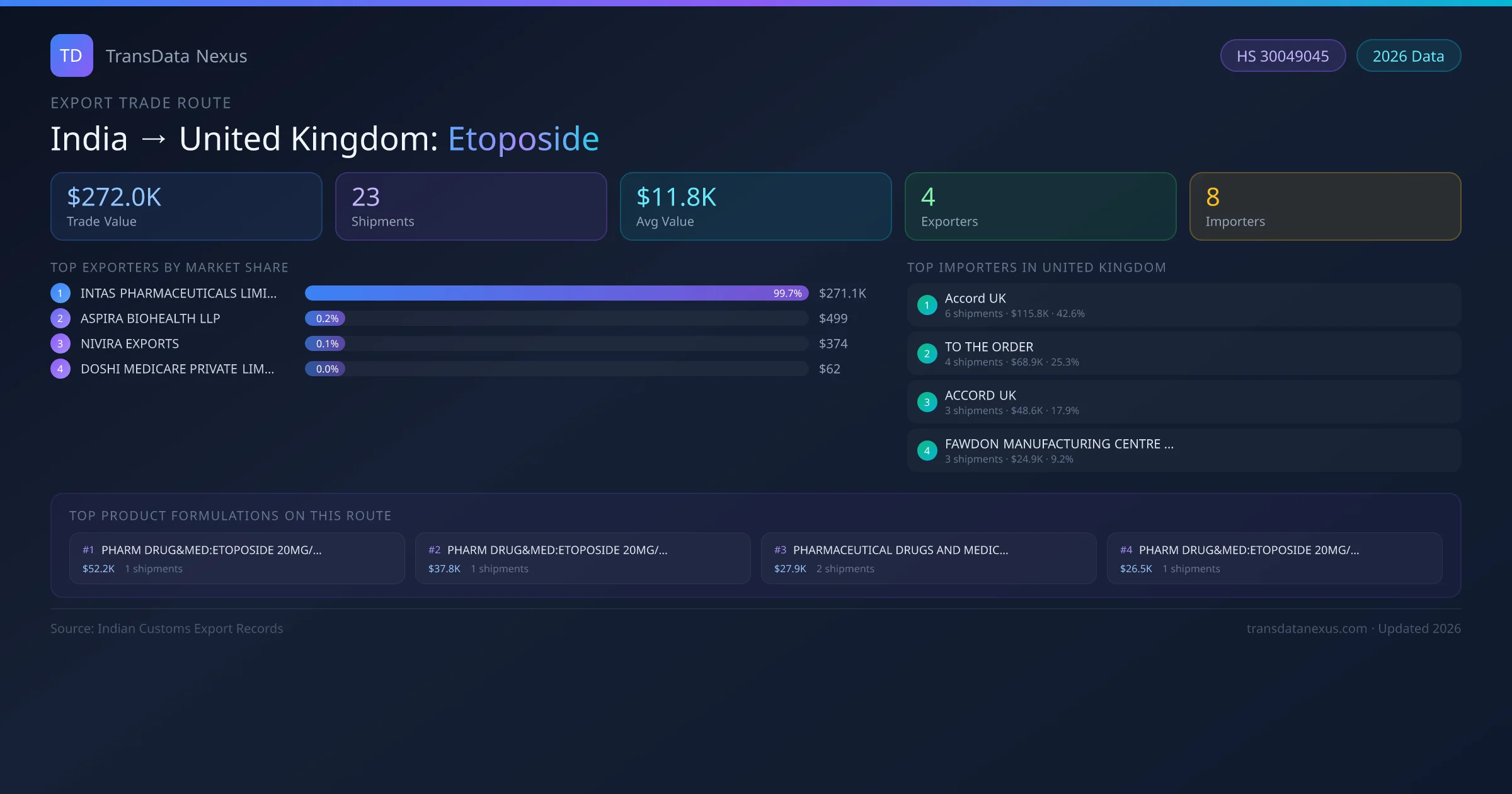Click rank 2 badge beside Aspira Biohealth
This screenshot has width=1512, height=794.
tap(60, 318)
